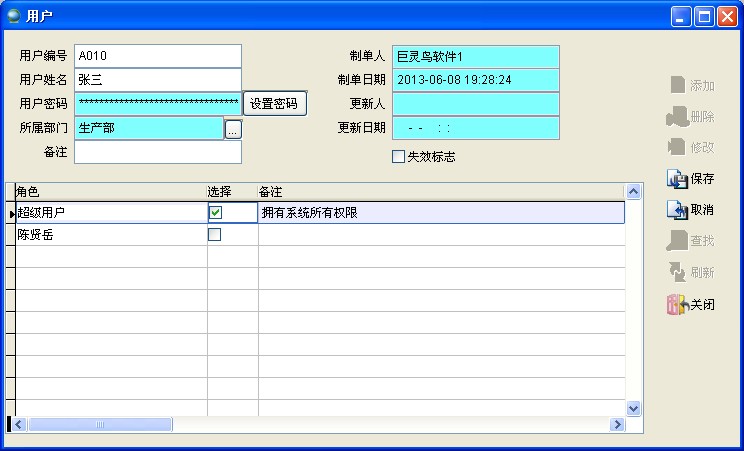Screen dimensions: 744x451
Task: Click the 角色 column header
Action: (x=110, y=191)
